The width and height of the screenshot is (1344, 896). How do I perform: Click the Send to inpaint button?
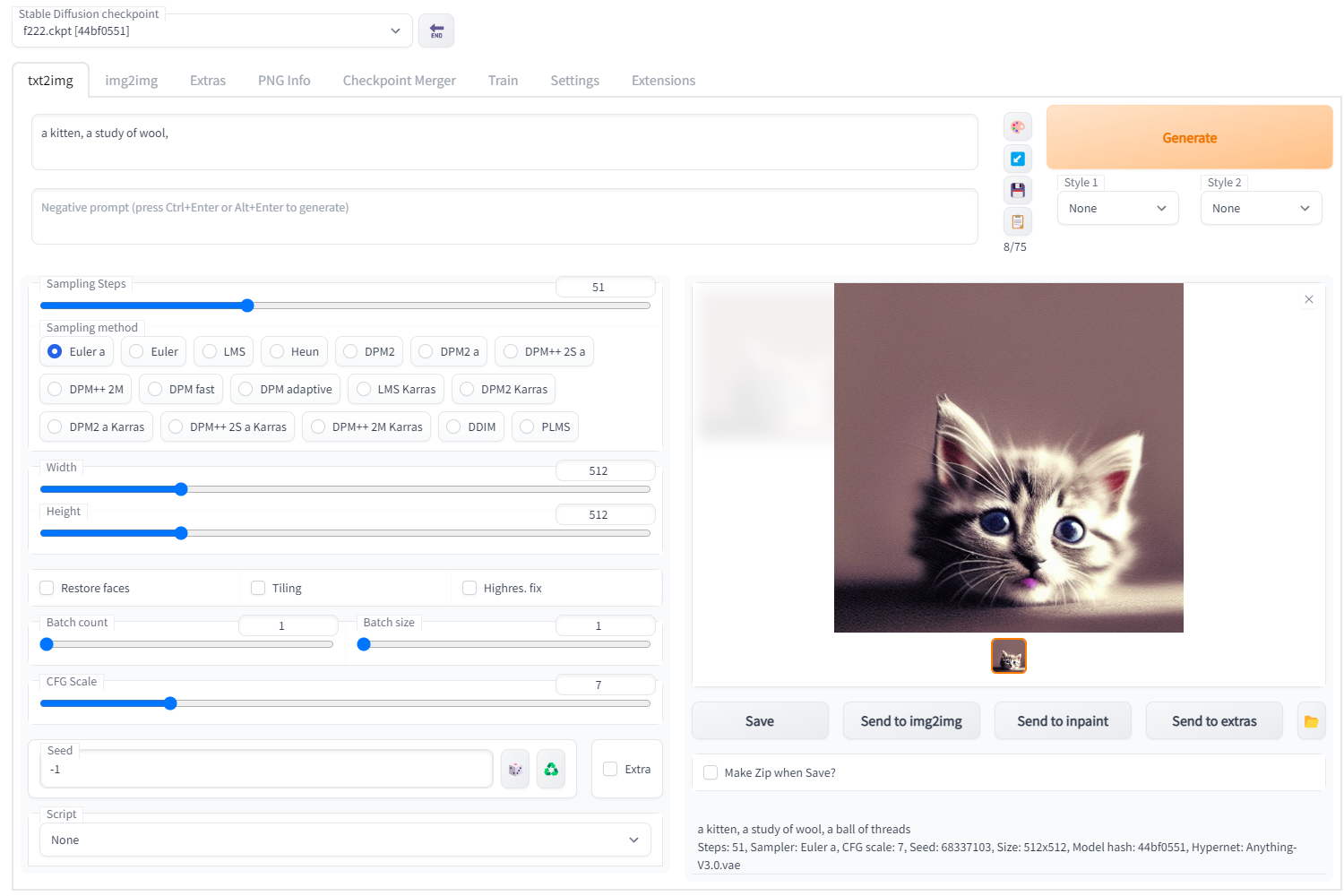1063,721
